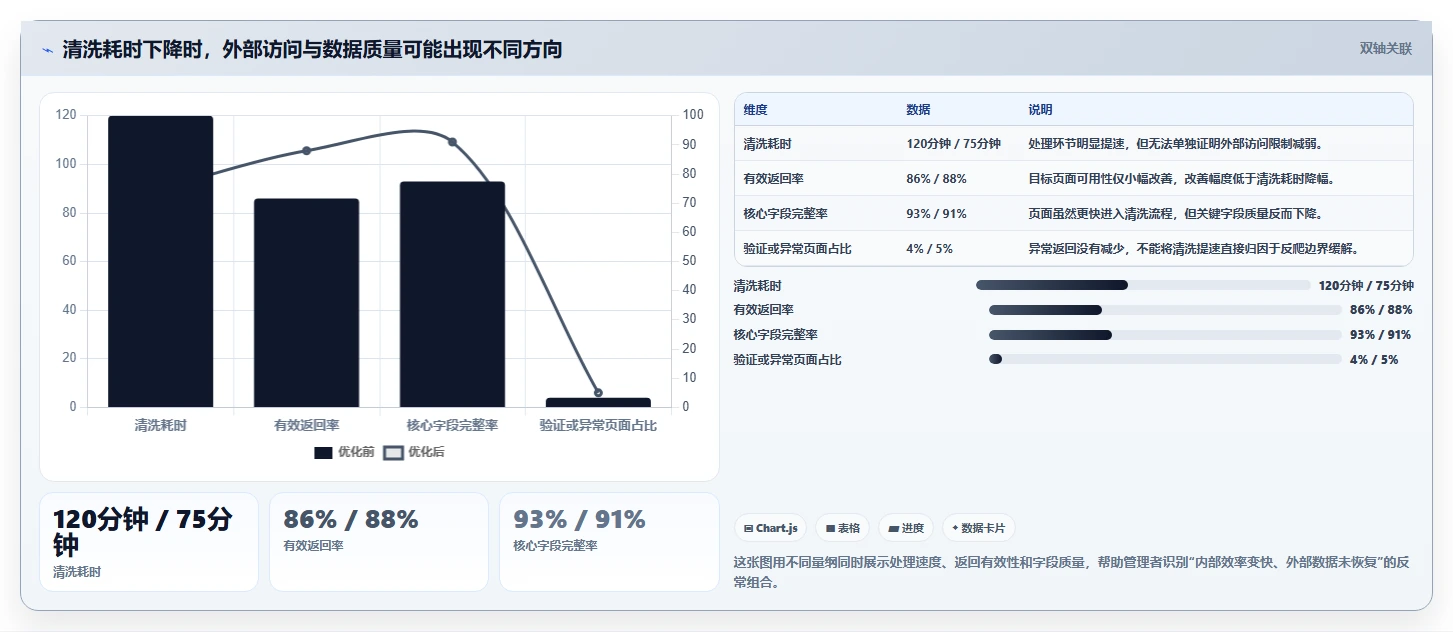1453x632 pixels.
Task: Select the 验证或异常页面占比 table row cell
Action: pos(798,249)
